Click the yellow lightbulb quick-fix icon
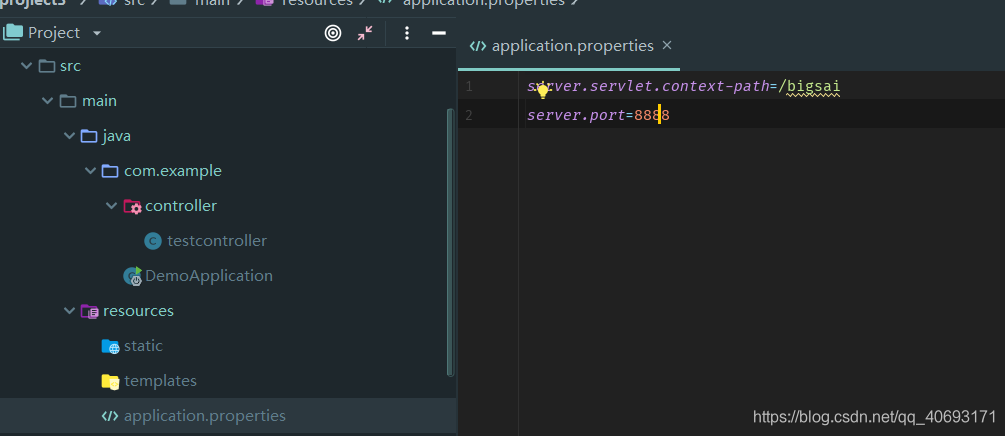The height and width of the screenshot is (436, 1005). click(543, 90)
